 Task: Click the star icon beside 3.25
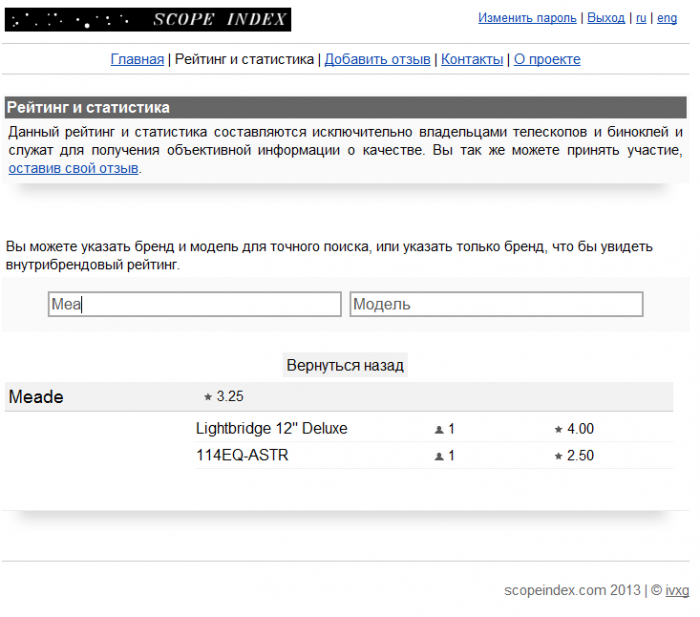tap(208, 397)
